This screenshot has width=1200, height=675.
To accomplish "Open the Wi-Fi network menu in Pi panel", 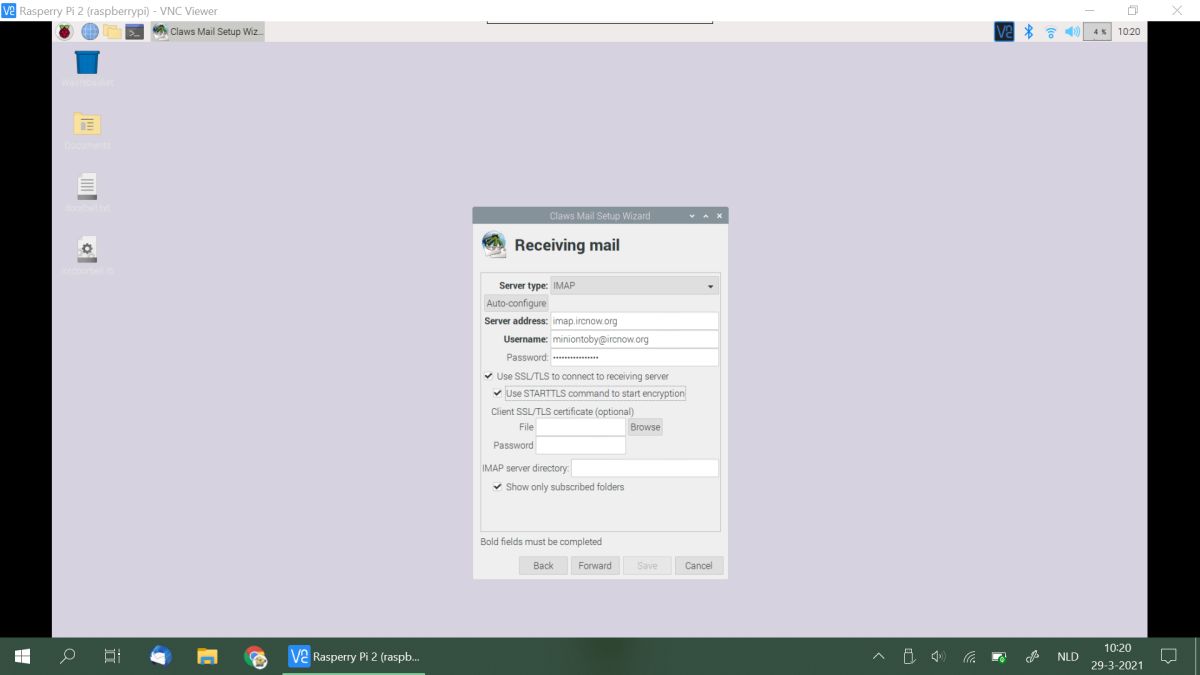I will (1051, 32).
